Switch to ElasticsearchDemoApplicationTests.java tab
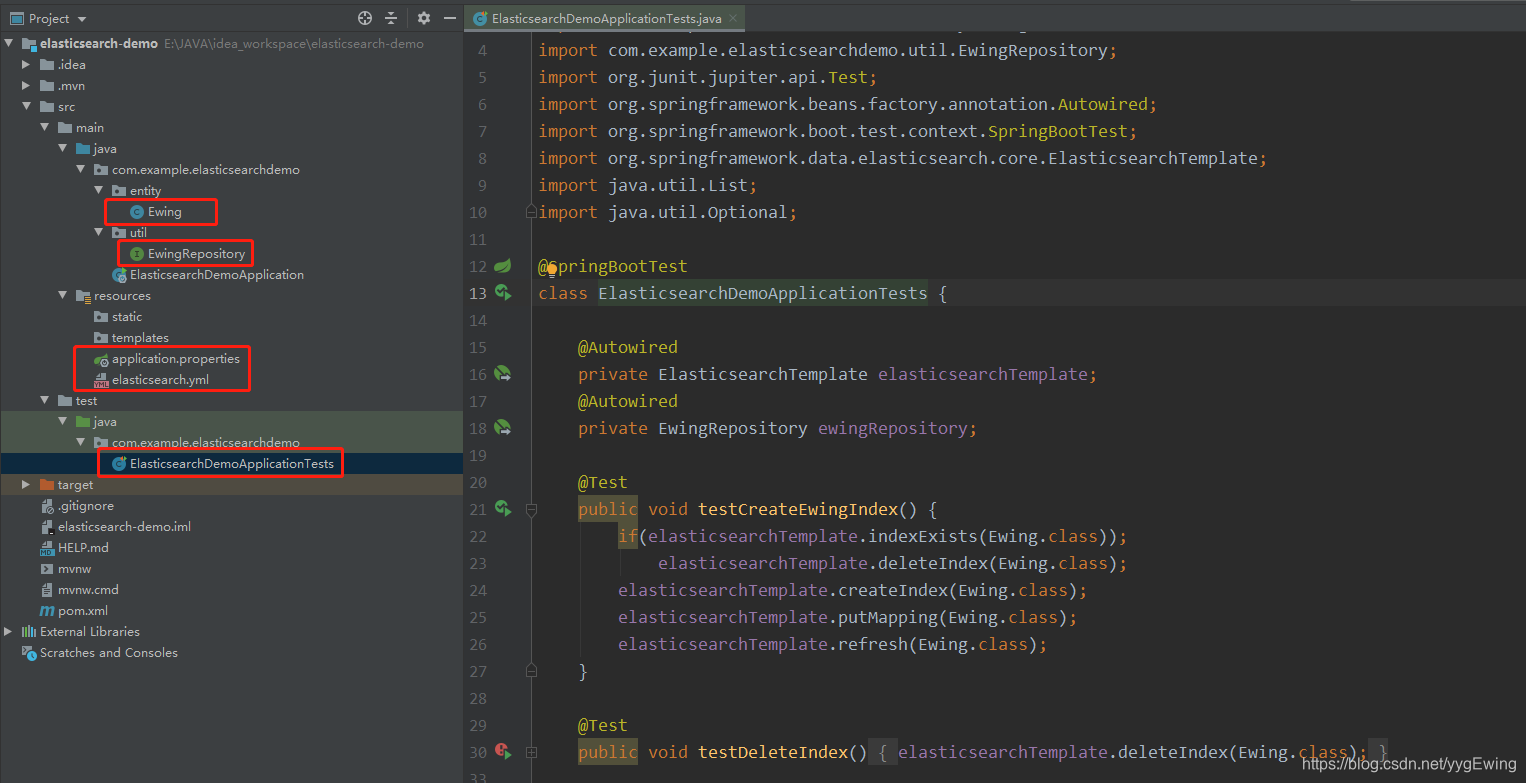1526x783 pixels. [606, 18]
